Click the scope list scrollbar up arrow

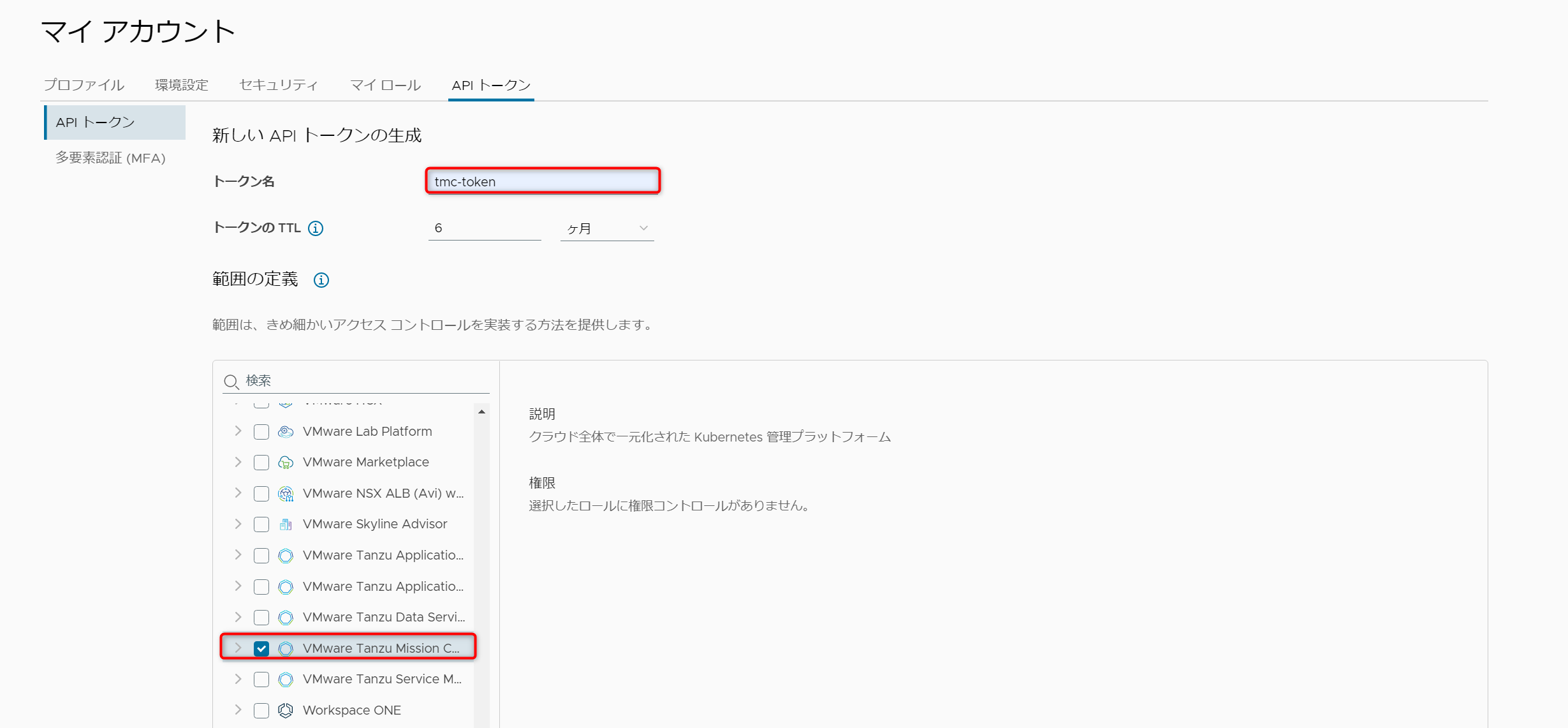point(482,412)
